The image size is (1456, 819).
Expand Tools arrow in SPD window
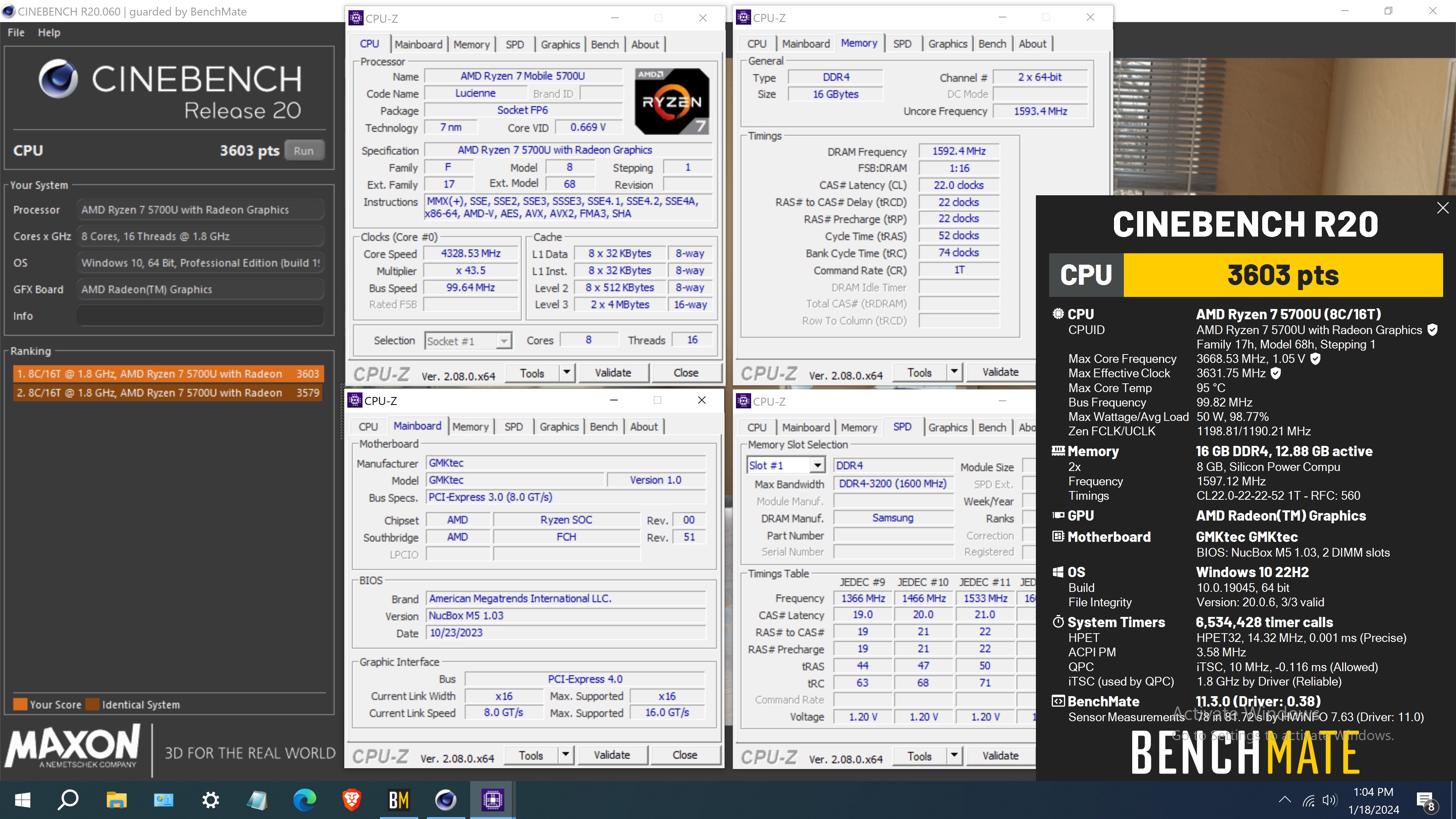[x=954, y=756]
